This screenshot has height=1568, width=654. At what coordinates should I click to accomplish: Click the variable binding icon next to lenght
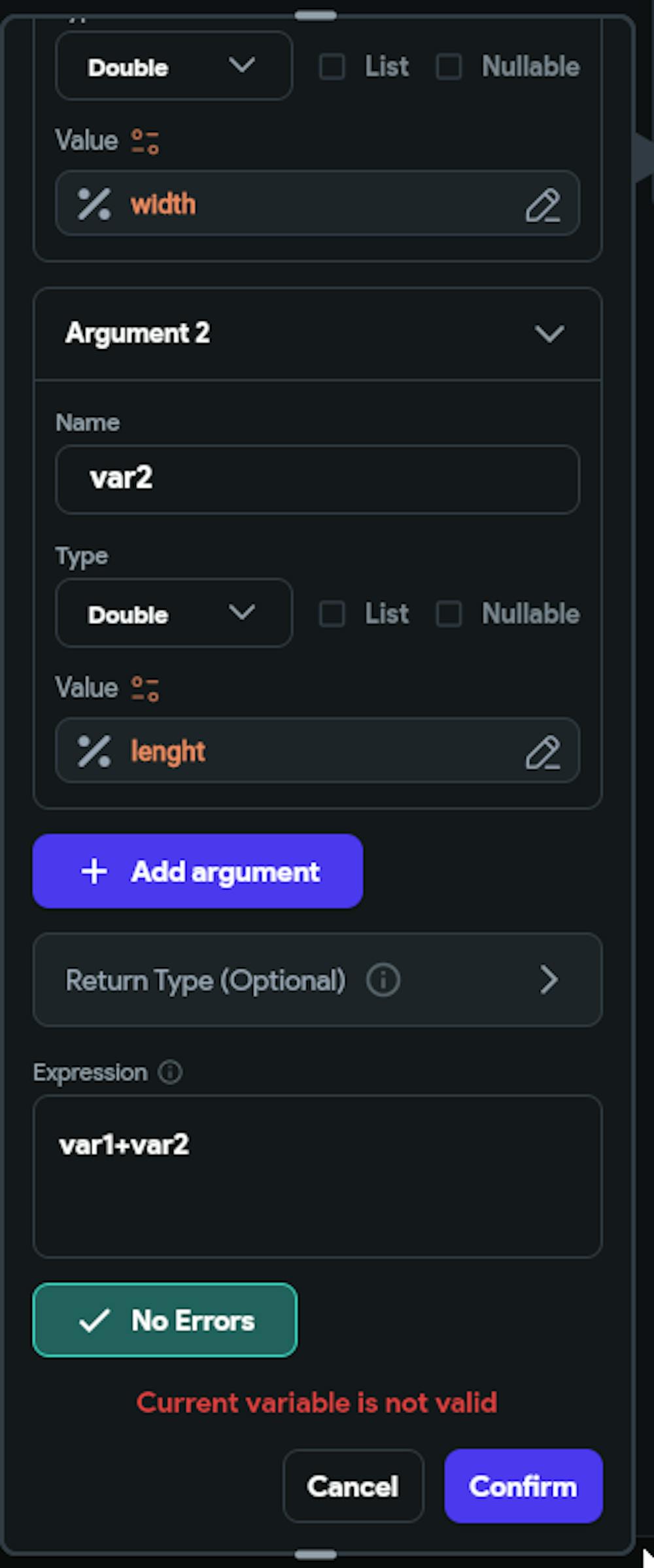(94, 751)
